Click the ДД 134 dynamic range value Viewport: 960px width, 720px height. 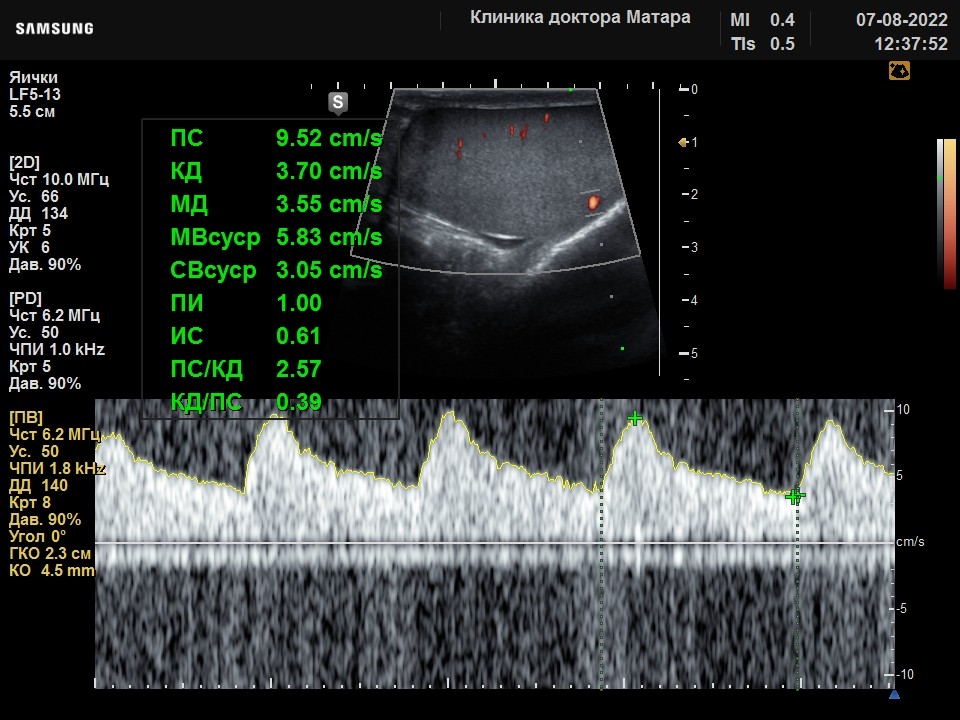[38, 214]
